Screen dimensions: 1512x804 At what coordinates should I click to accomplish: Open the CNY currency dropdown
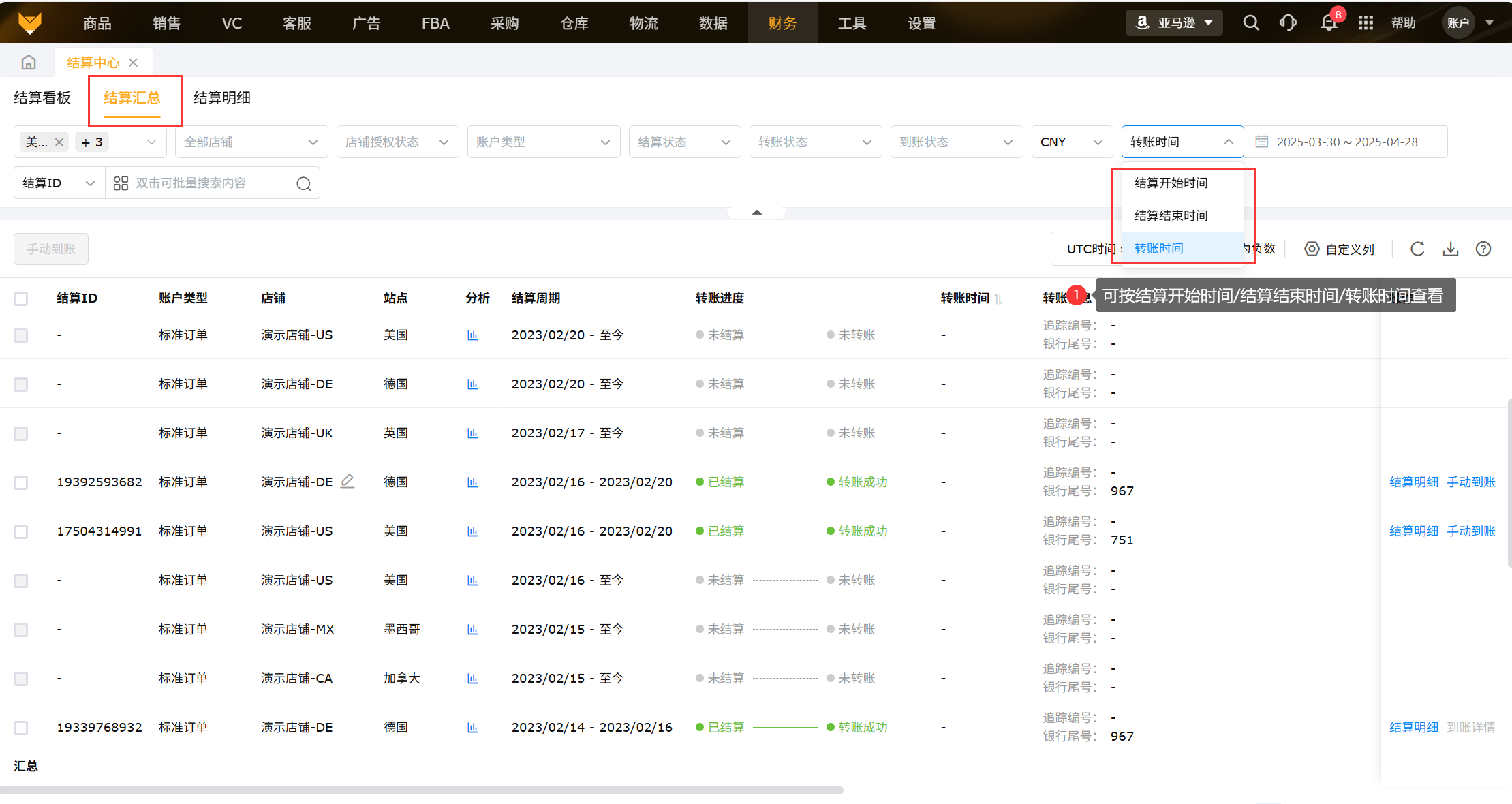pos(1071,142)
